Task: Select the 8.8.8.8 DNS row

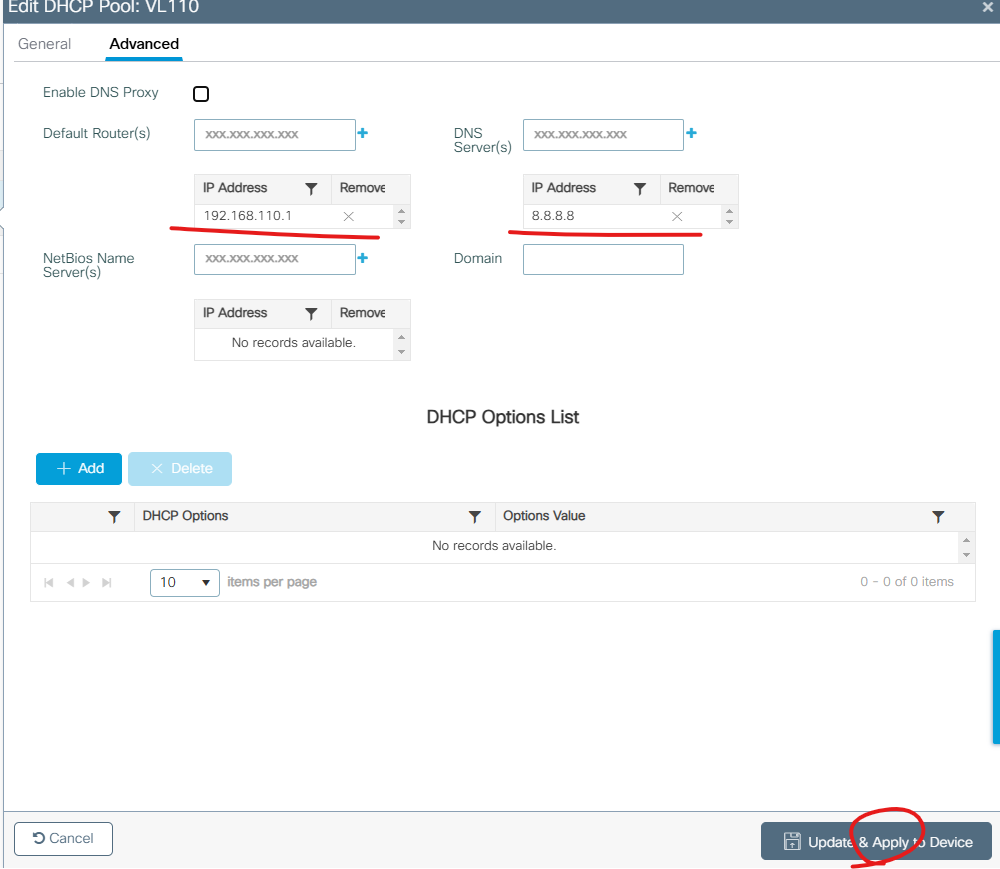Action: click(623, 216)
